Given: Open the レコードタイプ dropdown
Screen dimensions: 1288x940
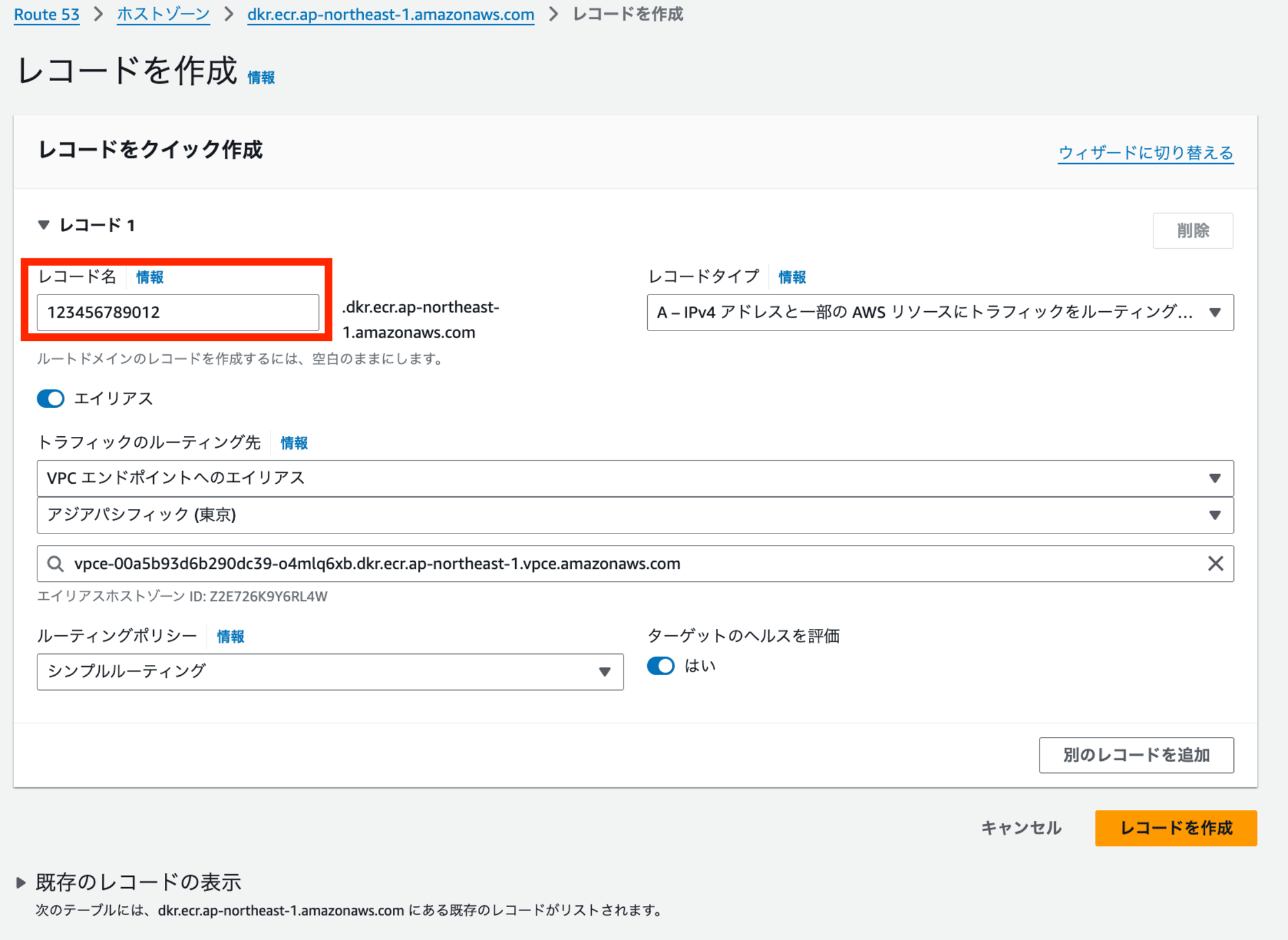Looking at the screenshot, I should pos(940,312).
